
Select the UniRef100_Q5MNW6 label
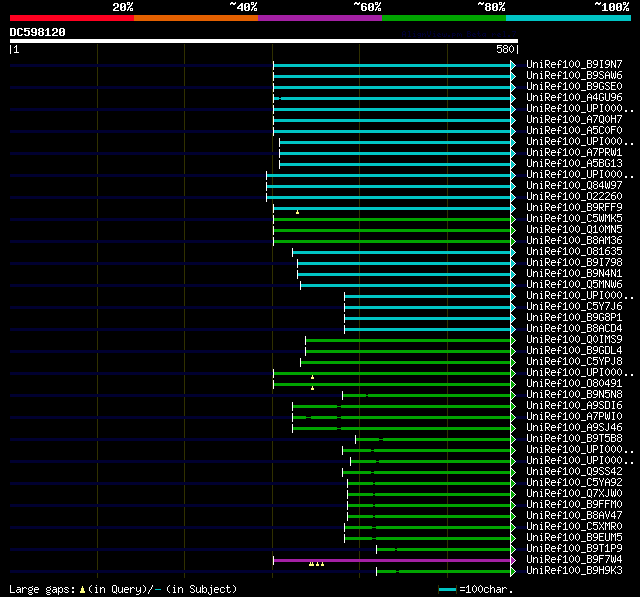pyautogui.click(x=574, y=285)
